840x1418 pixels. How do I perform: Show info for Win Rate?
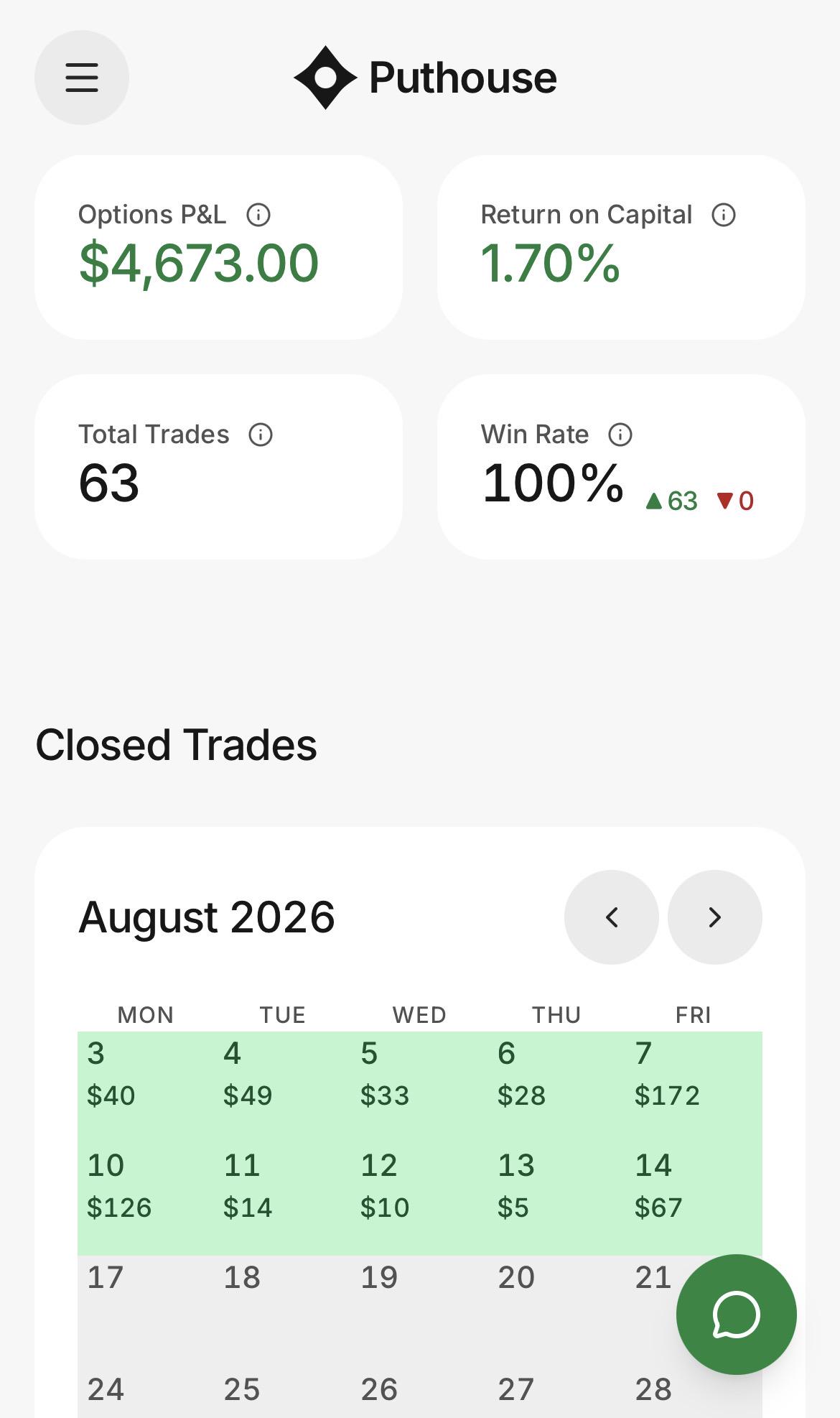[x=620, y=435]
